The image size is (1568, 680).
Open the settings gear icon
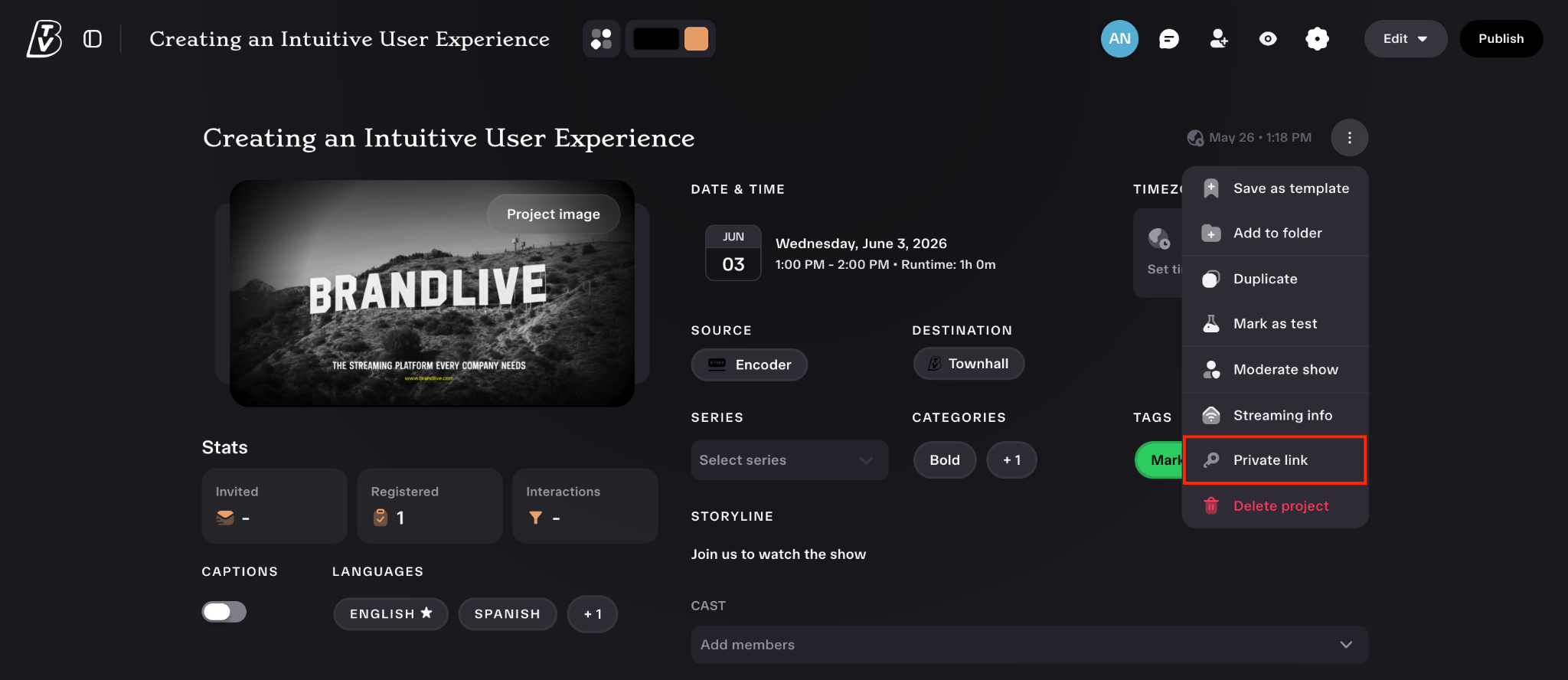tap(1317, 39)
